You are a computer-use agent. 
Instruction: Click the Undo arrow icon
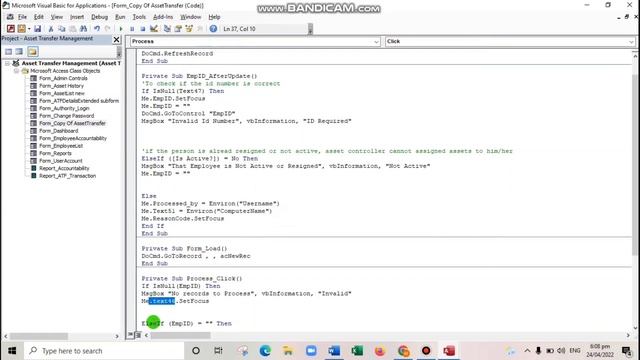(97, 29)
